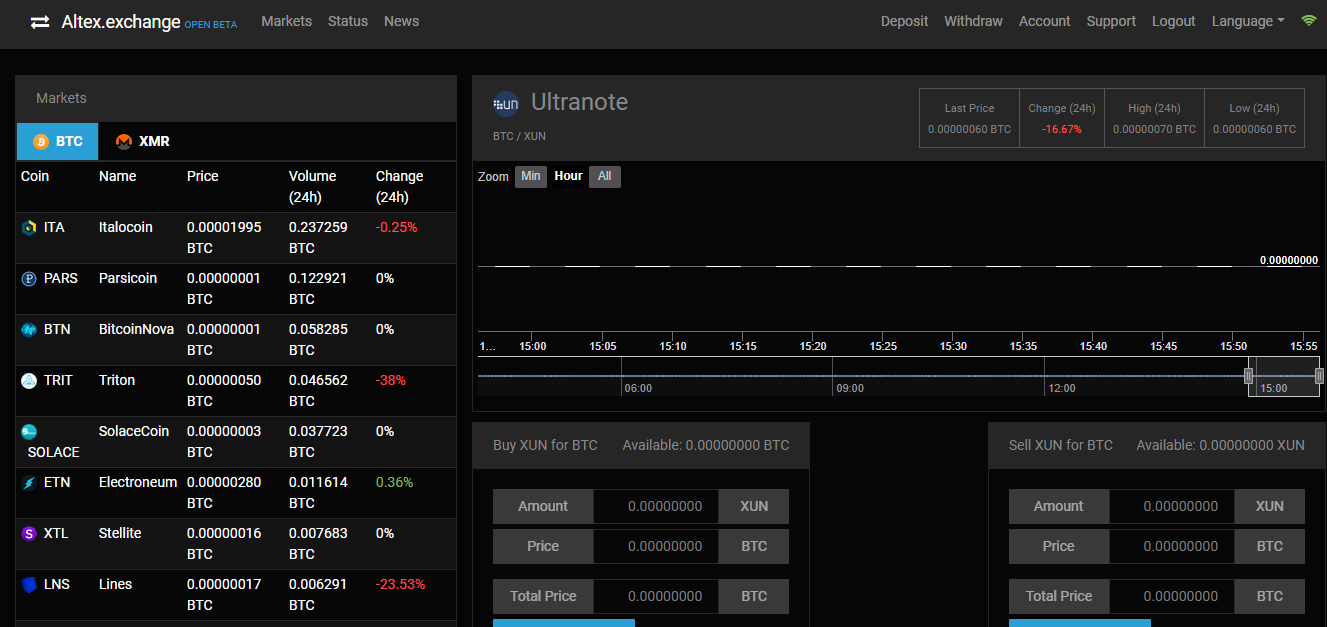
Task: Click the left handle of chart range navigator
Action: (x=1248, y=376)
